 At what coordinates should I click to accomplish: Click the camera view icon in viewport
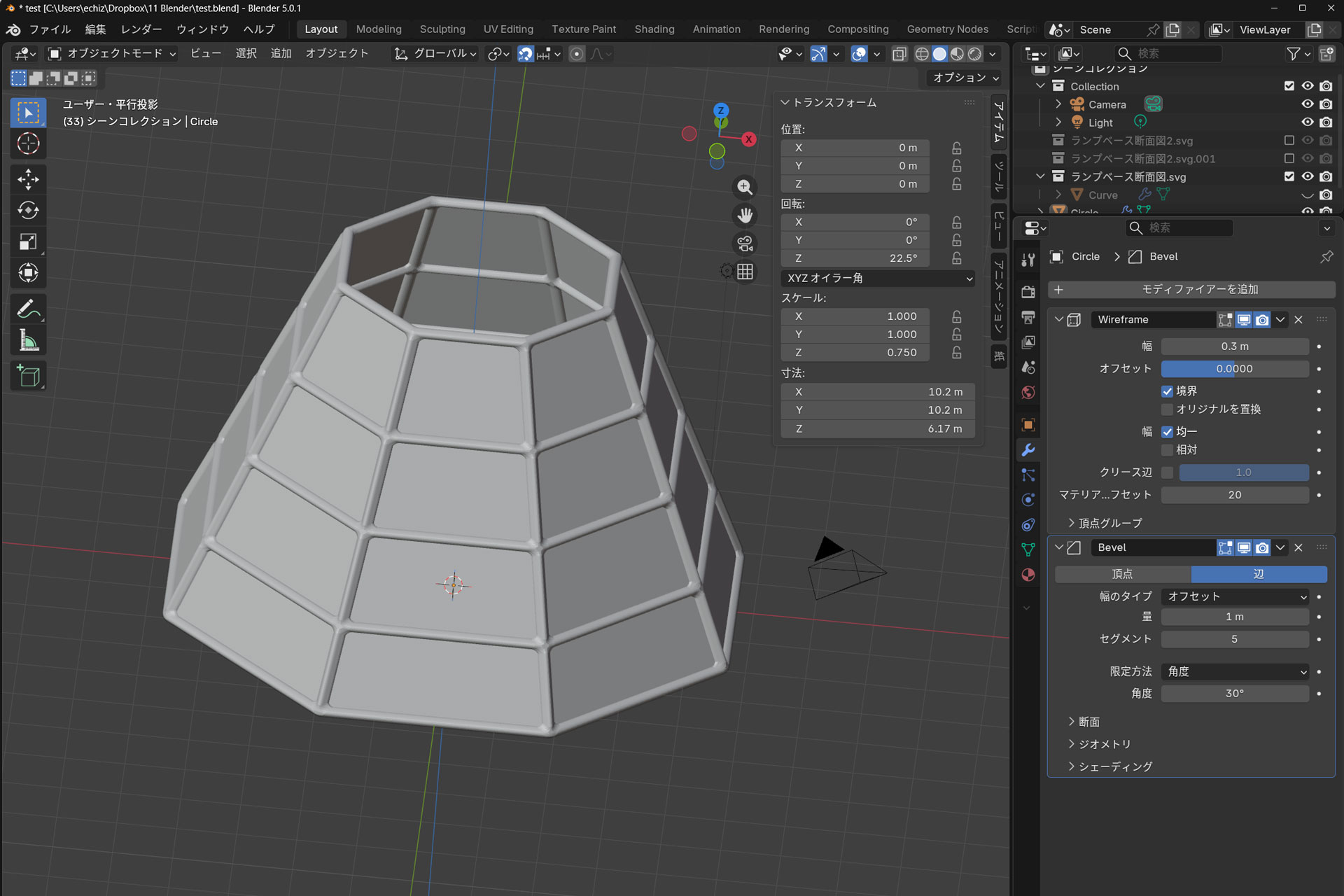[x=745, y=244]
